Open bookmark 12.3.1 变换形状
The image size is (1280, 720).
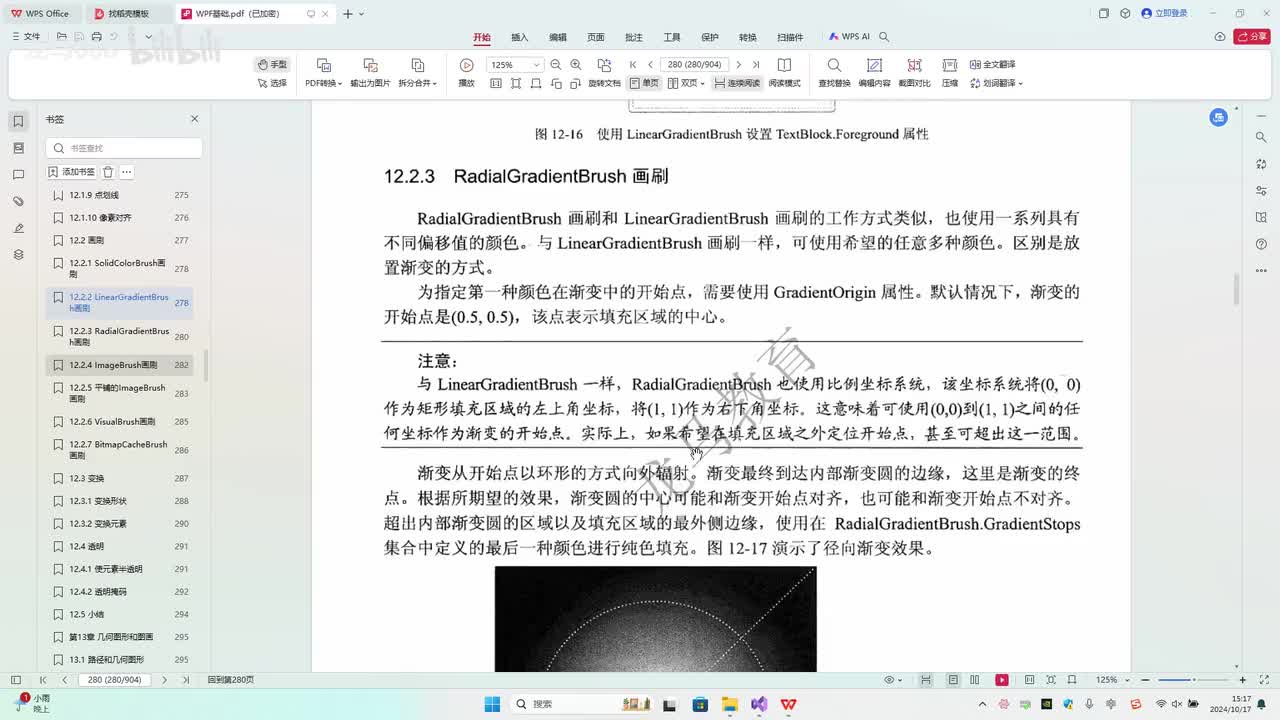[119, 501]
